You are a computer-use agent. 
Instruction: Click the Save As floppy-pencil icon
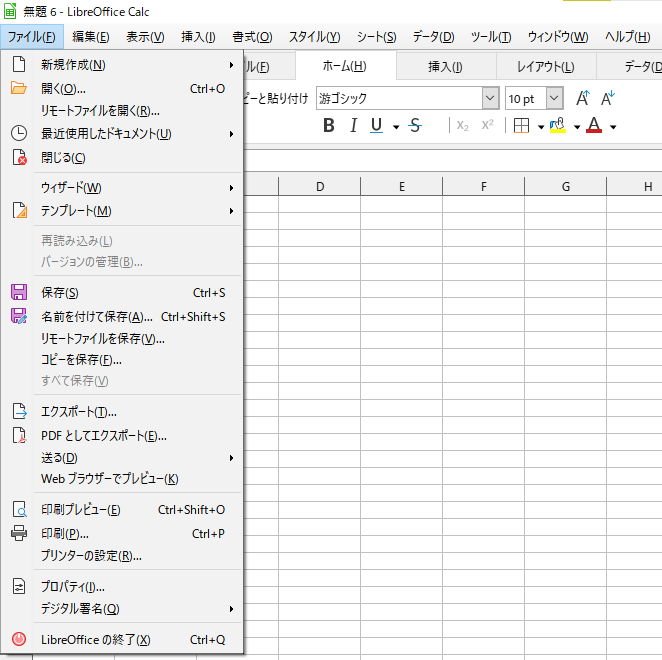19,316
